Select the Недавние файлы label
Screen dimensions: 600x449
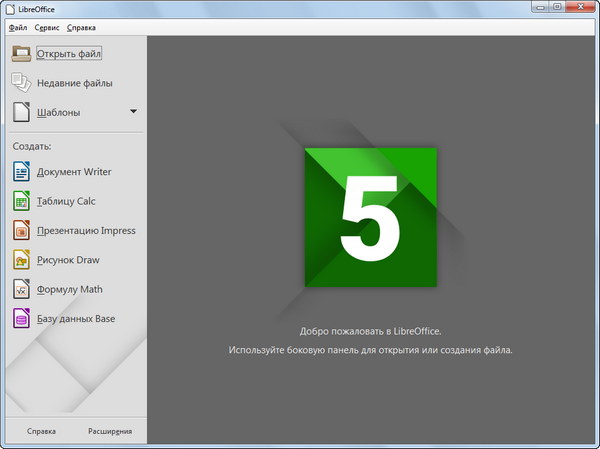tap(74, 83)
